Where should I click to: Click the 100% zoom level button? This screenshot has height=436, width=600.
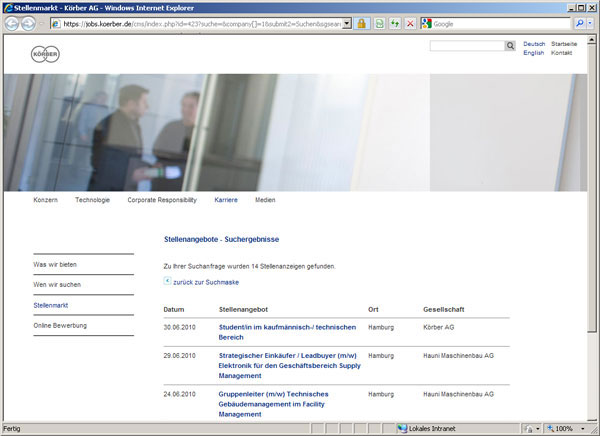pos(561,429)
